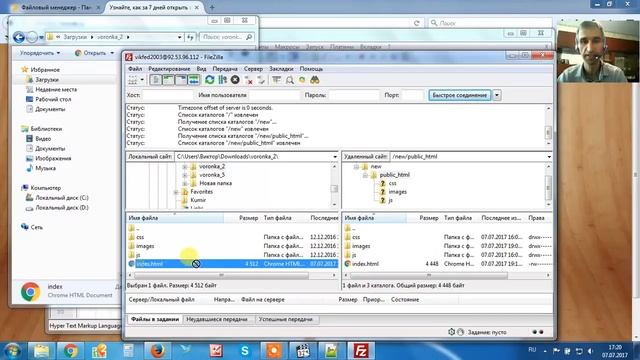The width and height of the screenshot is (640, 360).
Task: Open Firefox from the taskbar
Action: coord(157,351)
